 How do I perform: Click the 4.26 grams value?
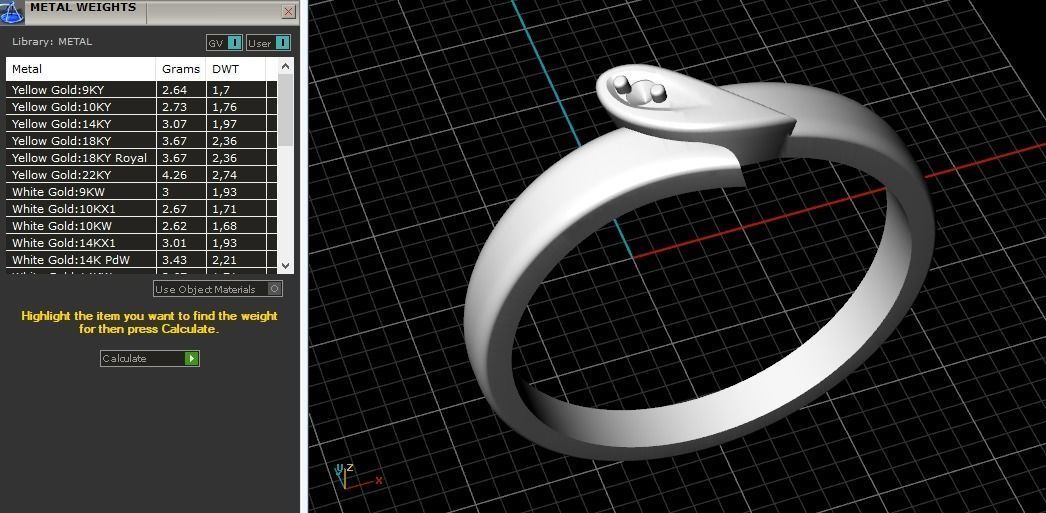174,175
